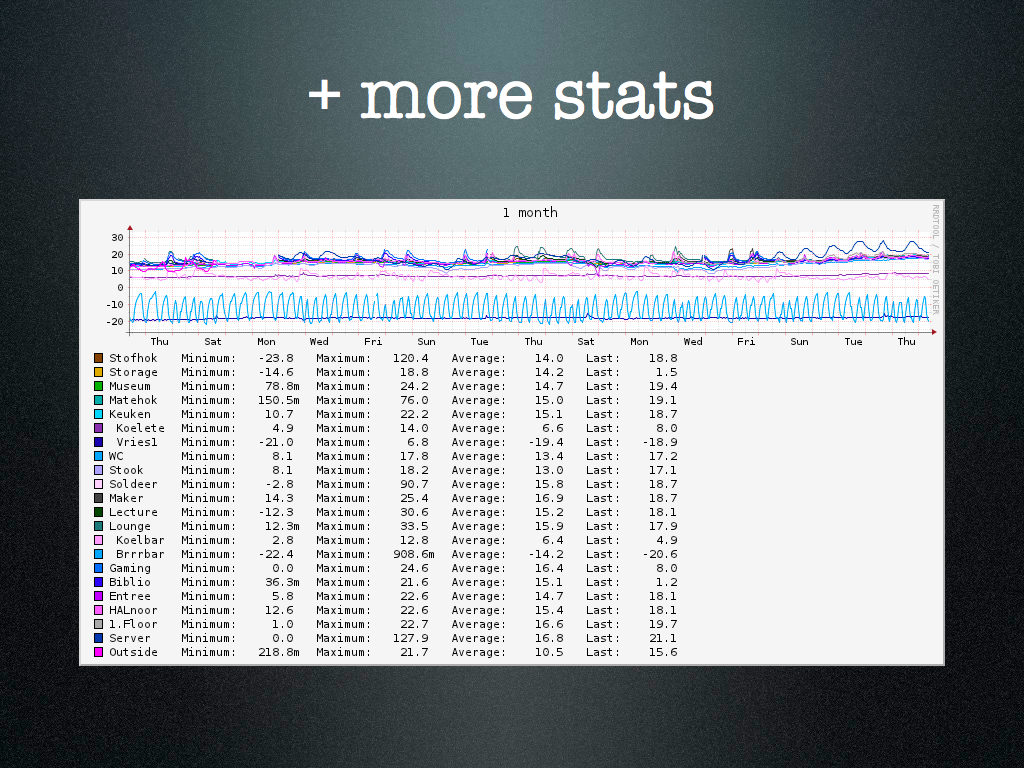Select the Lounge legend color swatch
The height and width of the screenshot is (768, 1024).
click(98, 526)
